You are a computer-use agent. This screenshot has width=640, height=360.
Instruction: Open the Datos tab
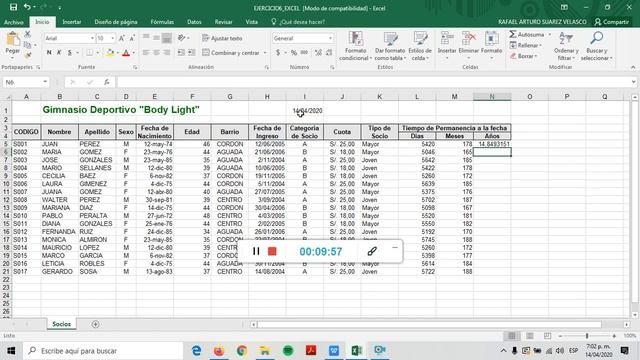pos(194,22)
